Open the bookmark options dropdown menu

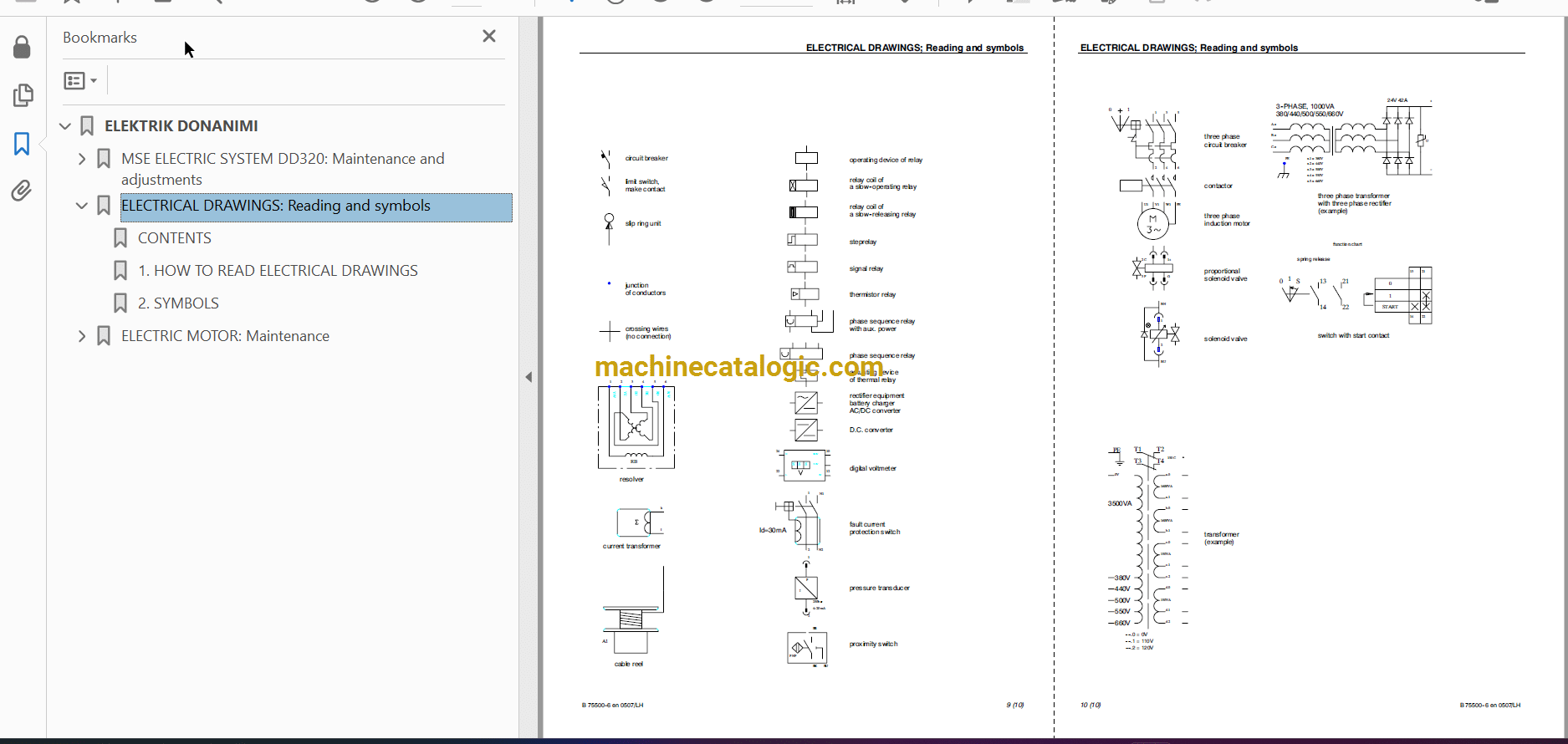tap(80, 81)
